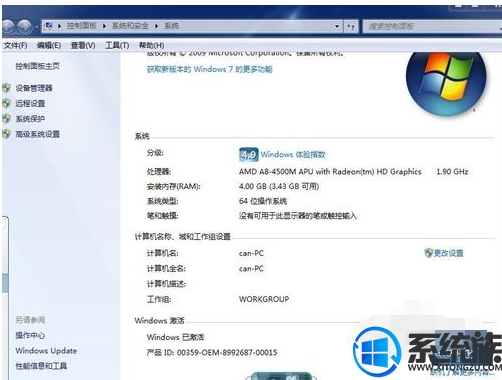Image resolution: width=502 pixels, height=380 pixels.
Task: Open the 编辑(E) menu
Action: (49, 45)
